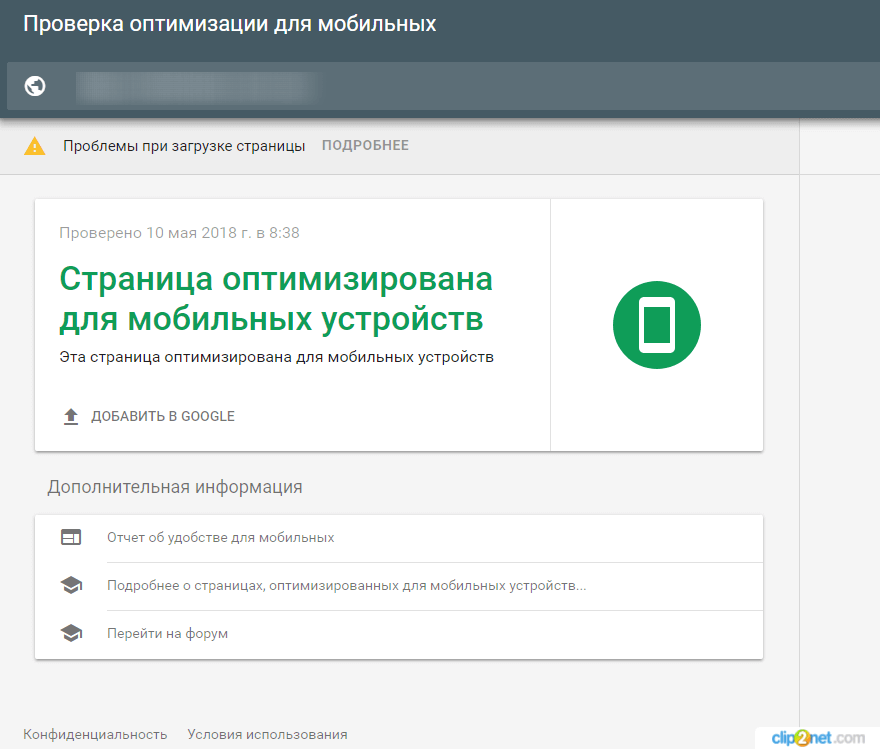This screenshot has height=749, width=880.
Task: Click the upload arrow icon
Action: click(71, 416)
